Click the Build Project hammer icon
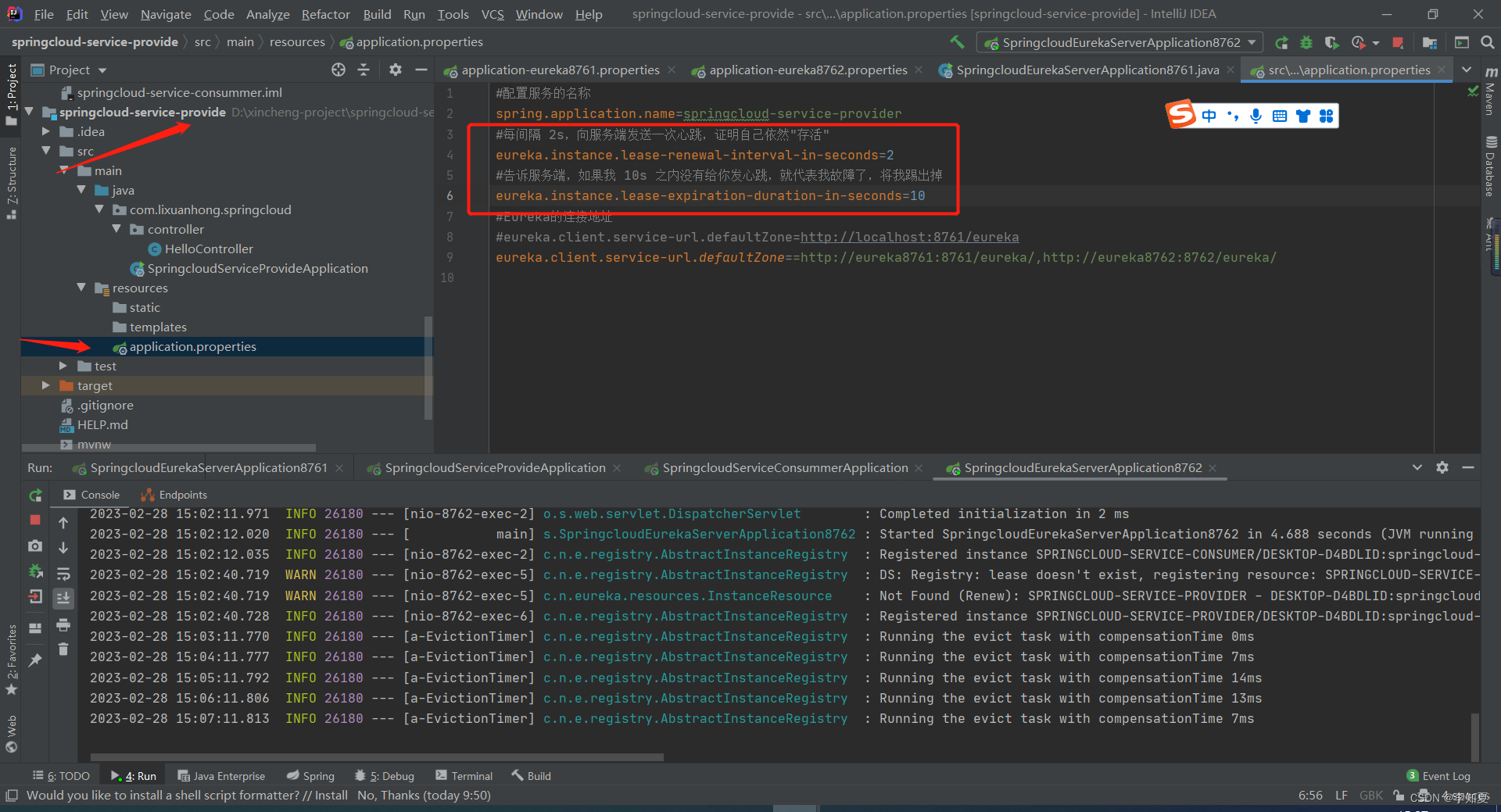Viewport: 1501px width, 812px height. (957, 42)
